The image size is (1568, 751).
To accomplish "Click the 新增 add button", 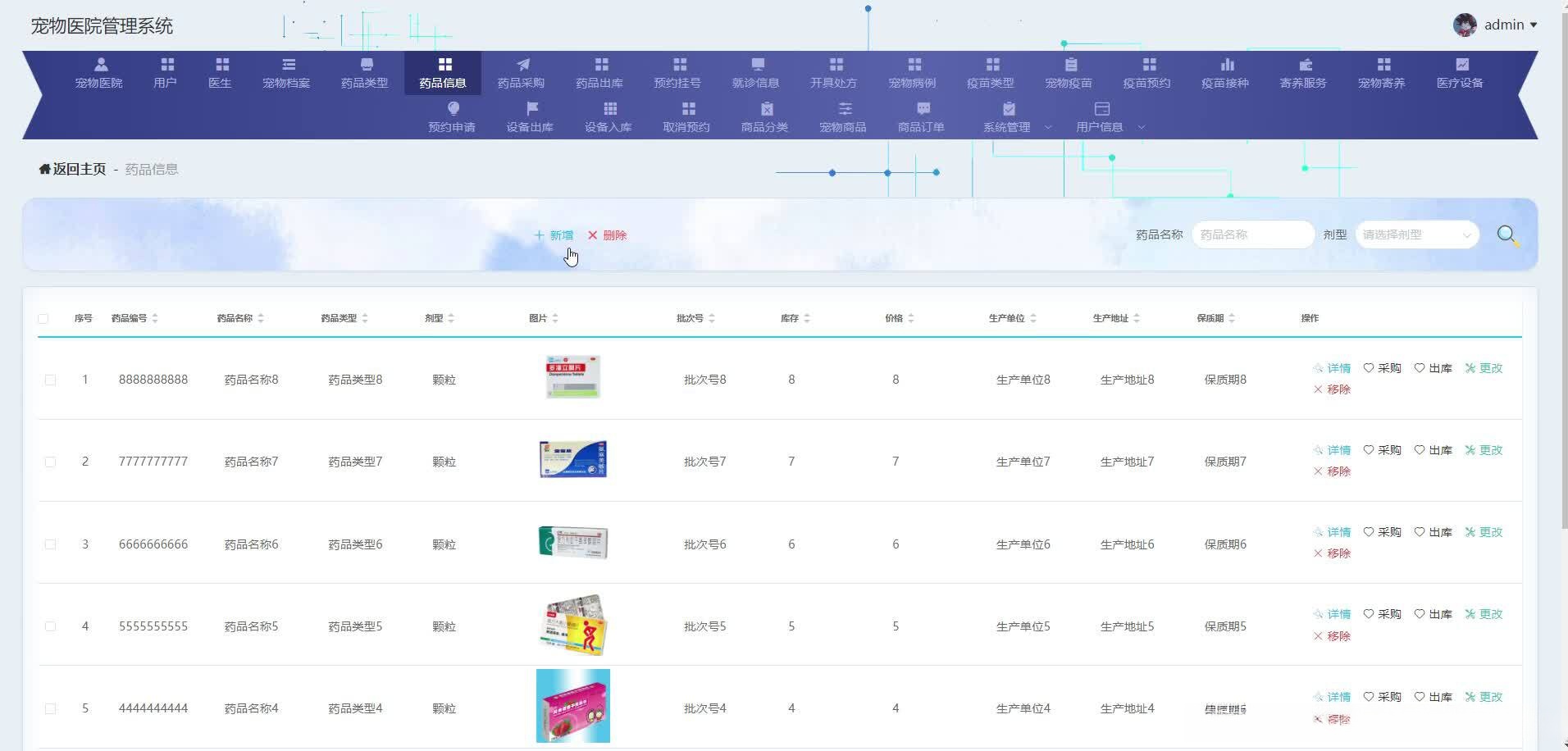I will [x=554, y=235].
